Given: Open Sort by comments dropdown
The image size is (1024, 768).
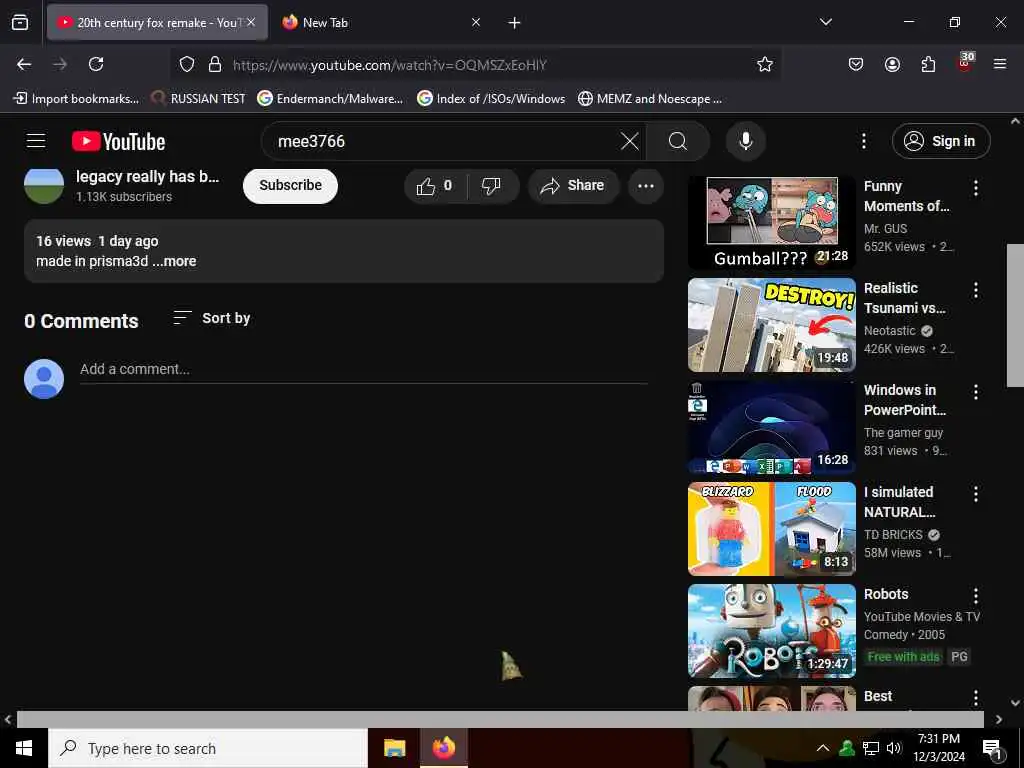Looking at the screenshot, I should pos(212,318).
